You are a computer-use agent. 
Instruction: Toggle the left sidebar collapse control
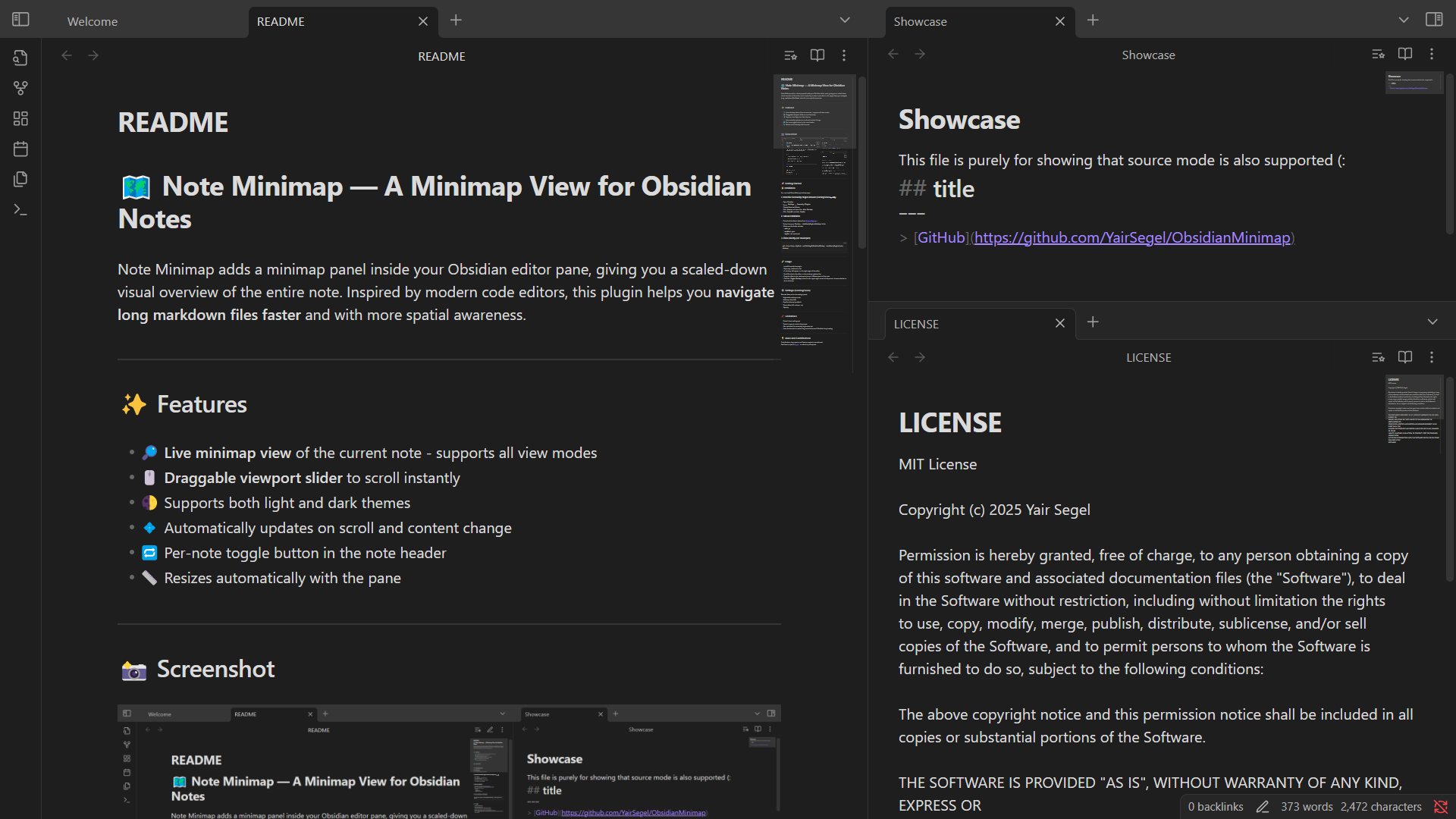pos(20,19)
